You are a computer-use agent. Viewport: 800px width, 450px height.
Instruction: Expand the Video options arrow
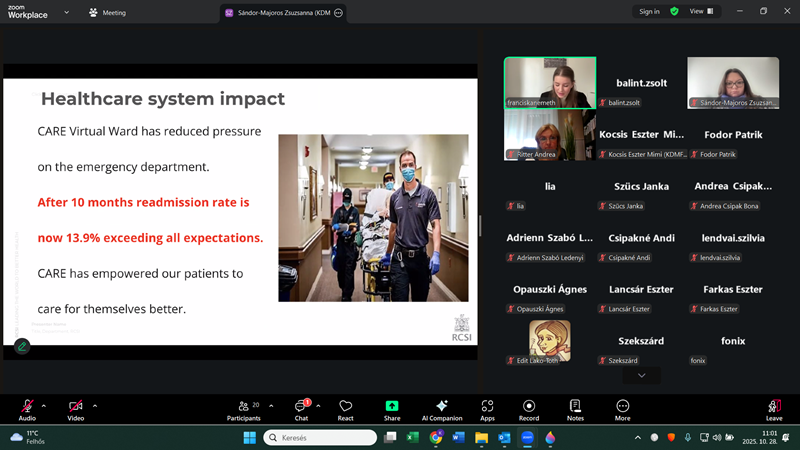pos(95,405)
